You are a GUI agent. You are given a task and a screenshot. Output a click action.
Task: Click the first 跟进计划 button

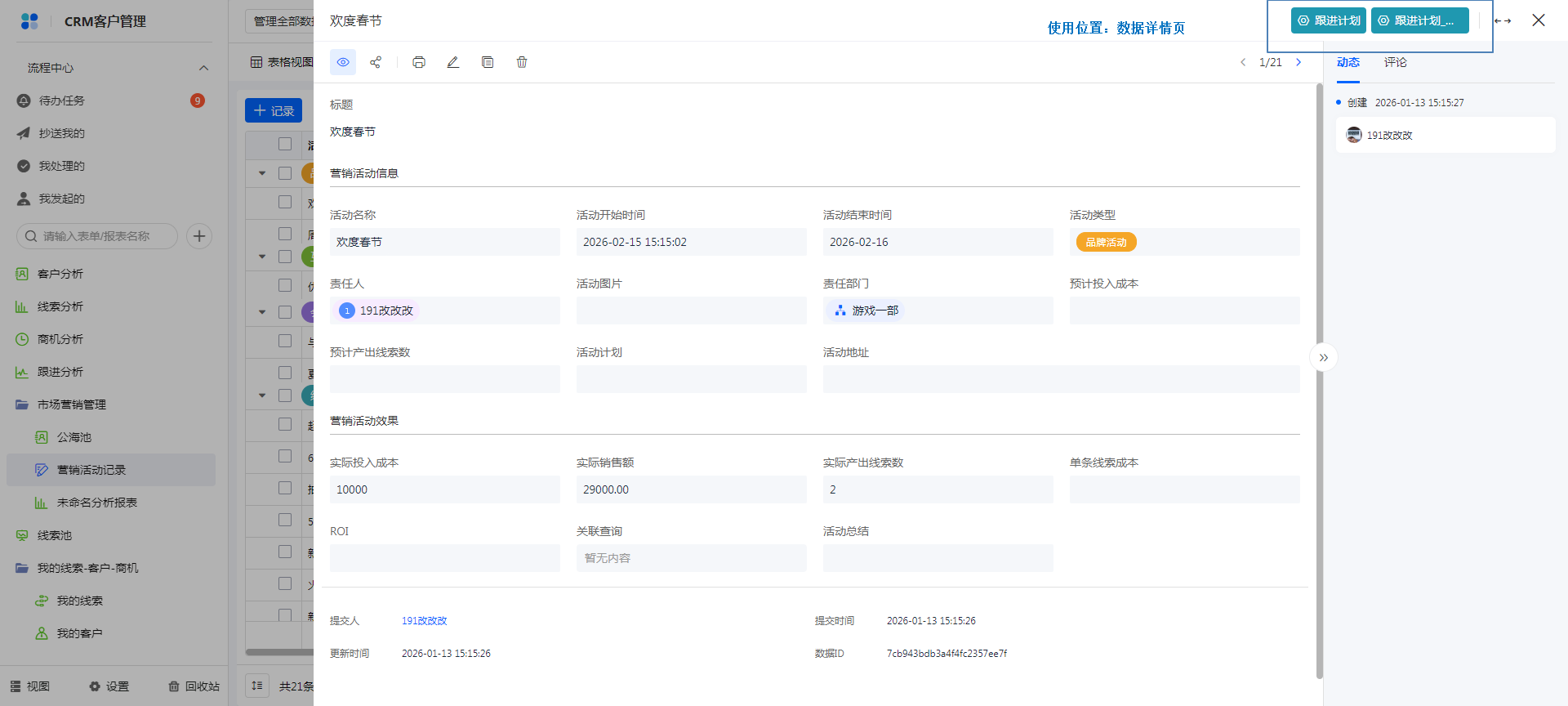(1329, 20)
